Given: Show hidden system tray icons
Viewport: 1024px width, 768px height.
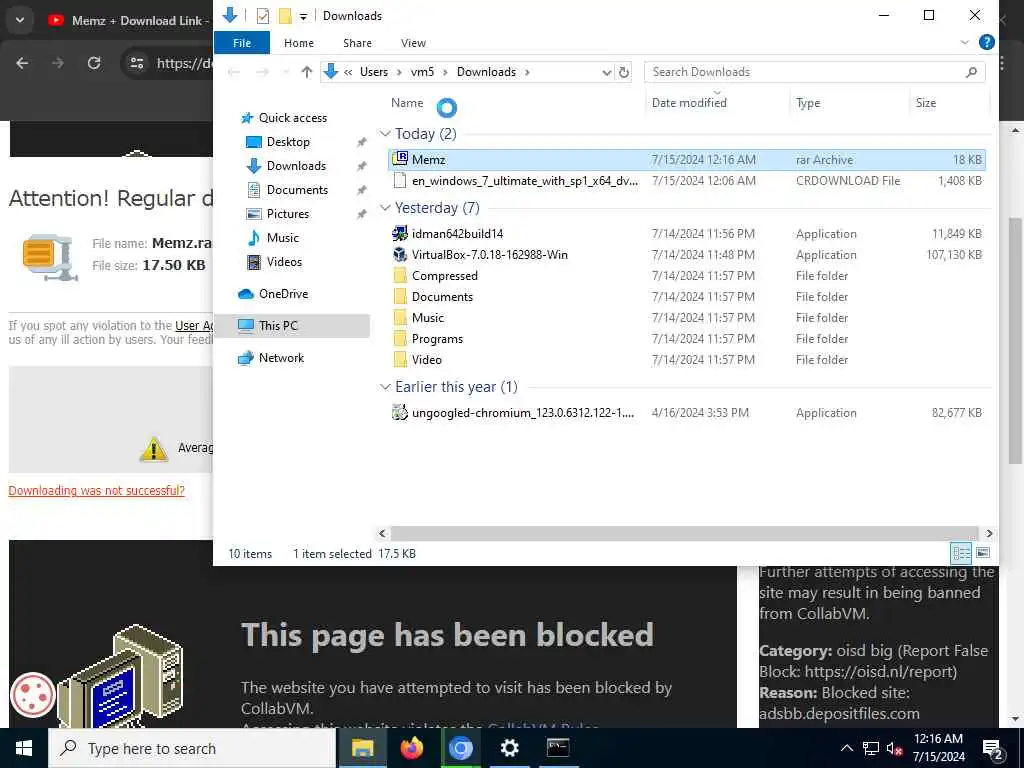Looking at the screenshot, I should point(846,748).
